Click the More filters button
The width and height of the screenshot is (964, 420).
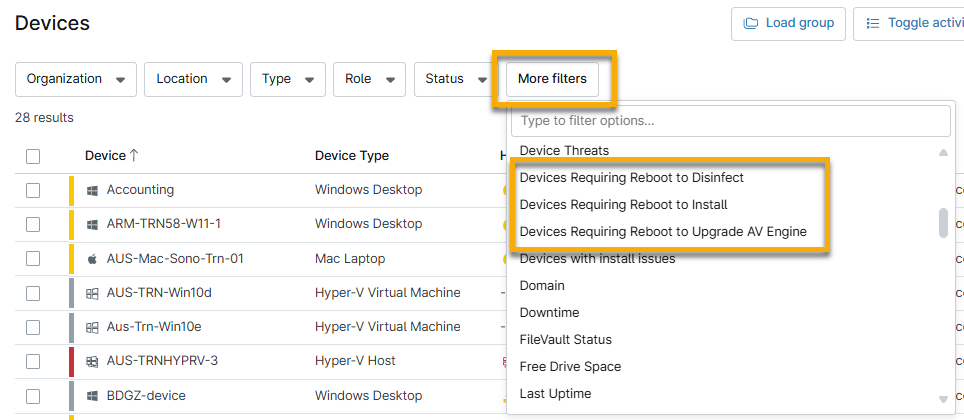click(552, 79)
